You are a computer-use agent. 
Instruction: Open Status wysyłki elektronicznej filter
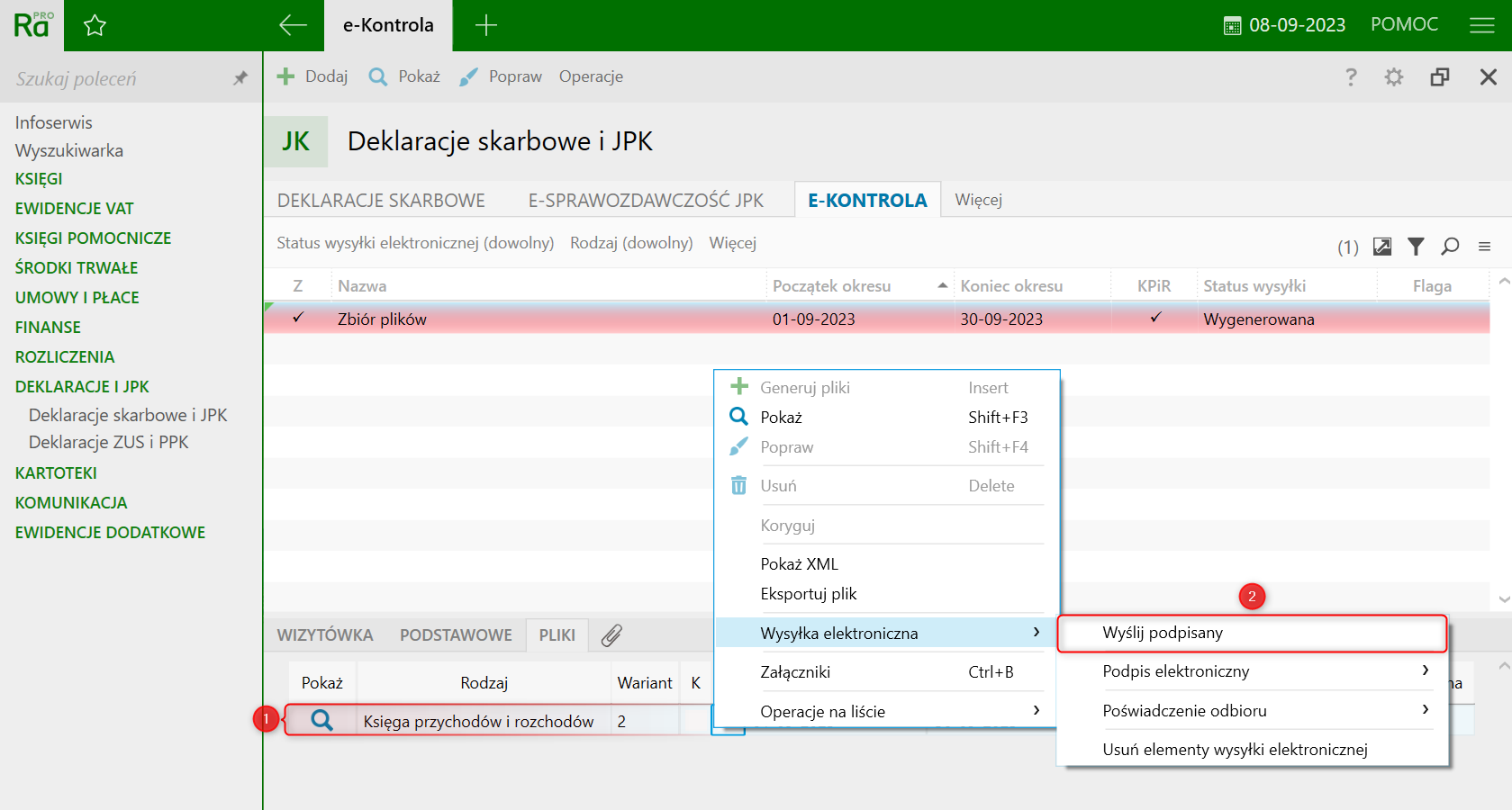[415, 243]
